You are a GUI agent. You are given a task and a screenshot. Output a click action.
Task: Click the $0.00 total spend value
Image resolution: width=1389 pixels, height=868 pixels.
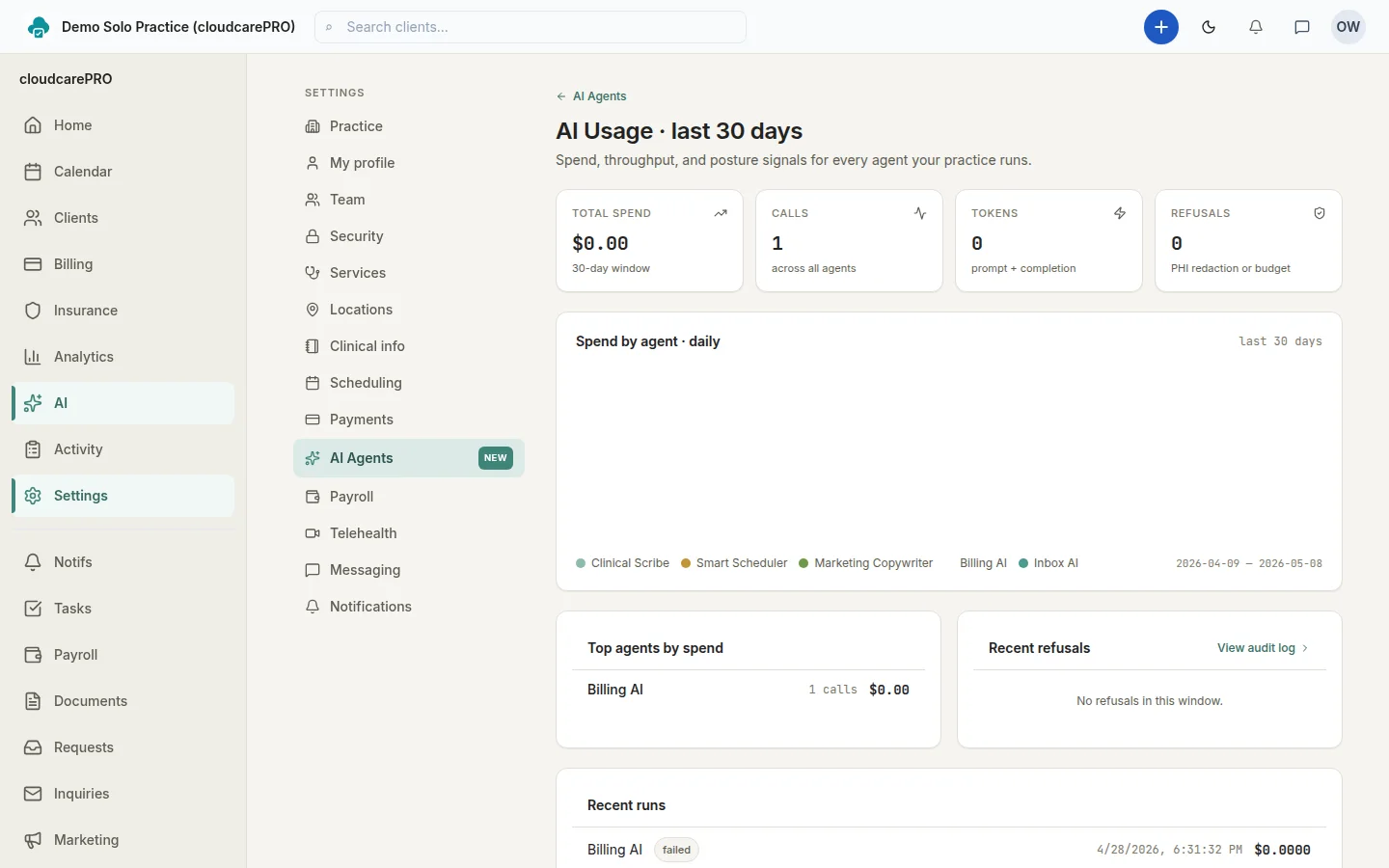(600, 243)
